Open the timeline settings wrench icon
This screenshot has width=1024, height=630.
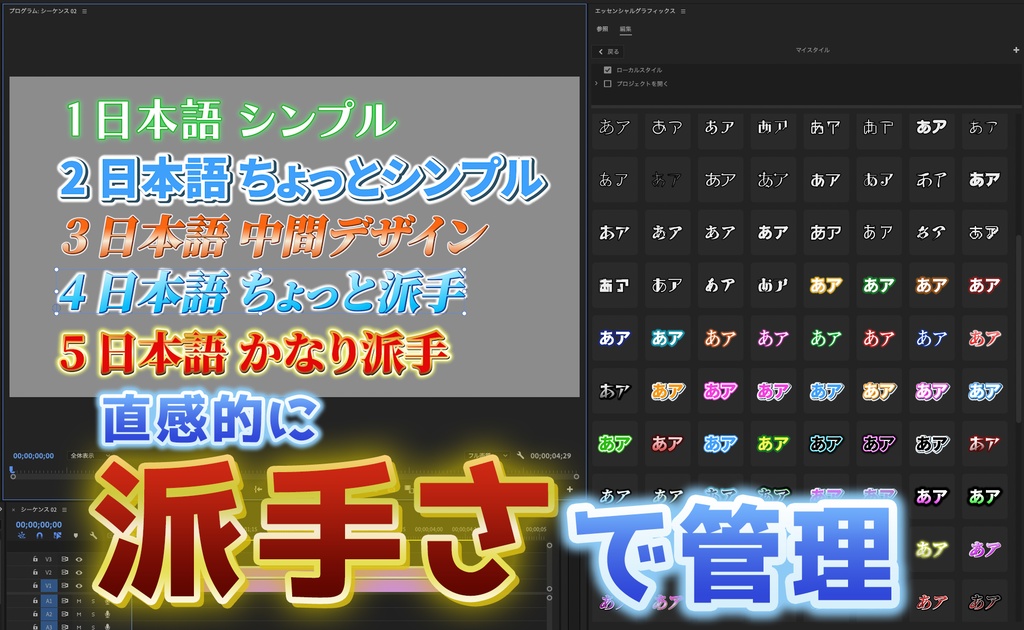click(94, 537)
